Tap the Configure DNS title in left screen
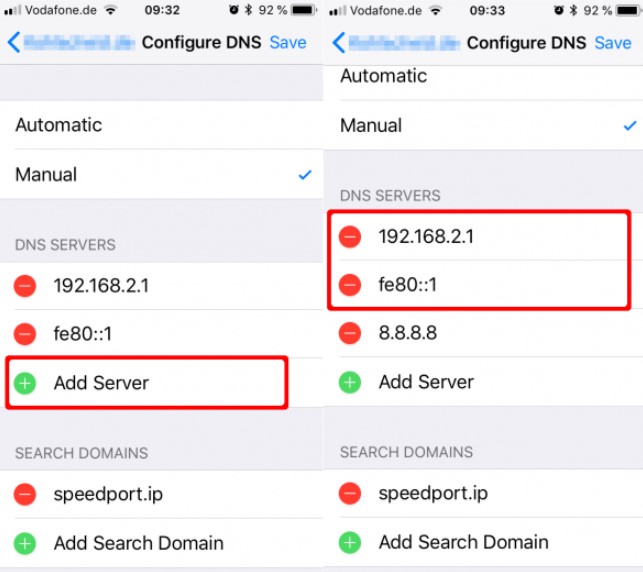The width and height of the screenshot is (643, 572). point(201,42)
